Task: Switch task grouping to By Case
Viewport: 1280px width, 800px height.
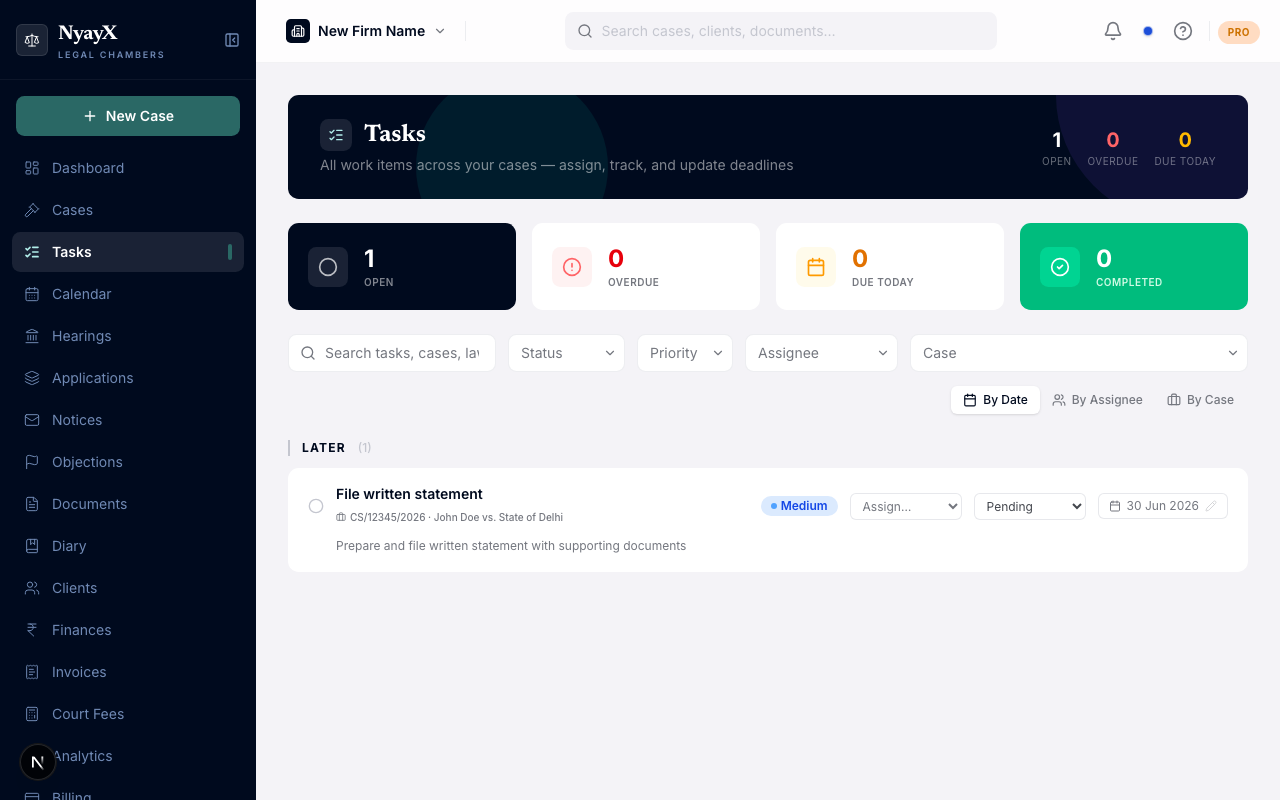Action: pos(1200,399)
